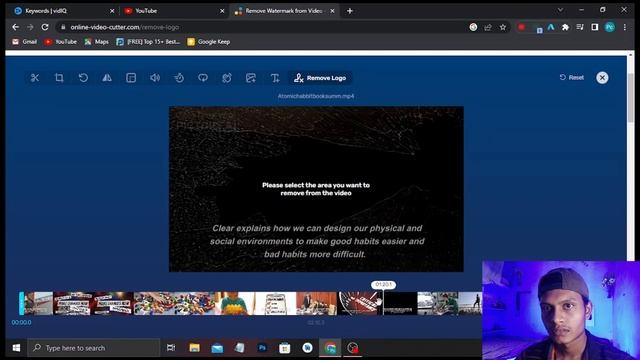Open the Change speed tool
Viewport: 640px width, 360px height.
tap(179, 78)
